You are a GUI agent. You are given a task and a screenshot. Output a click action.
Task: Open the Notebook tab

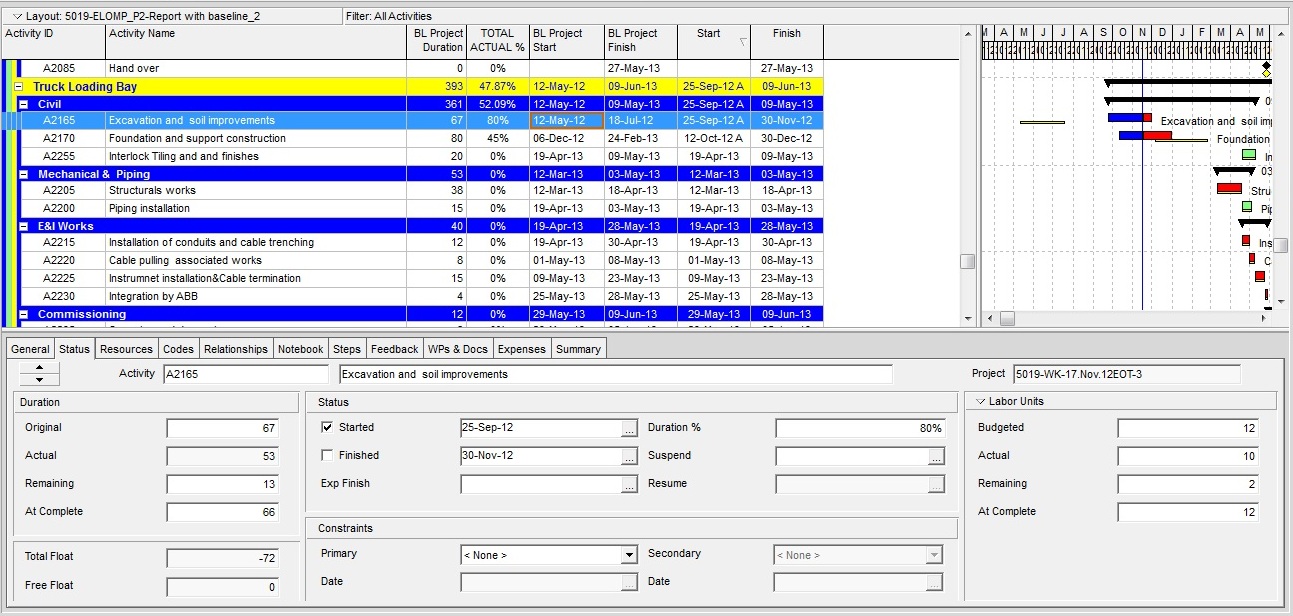coord(300,349)
